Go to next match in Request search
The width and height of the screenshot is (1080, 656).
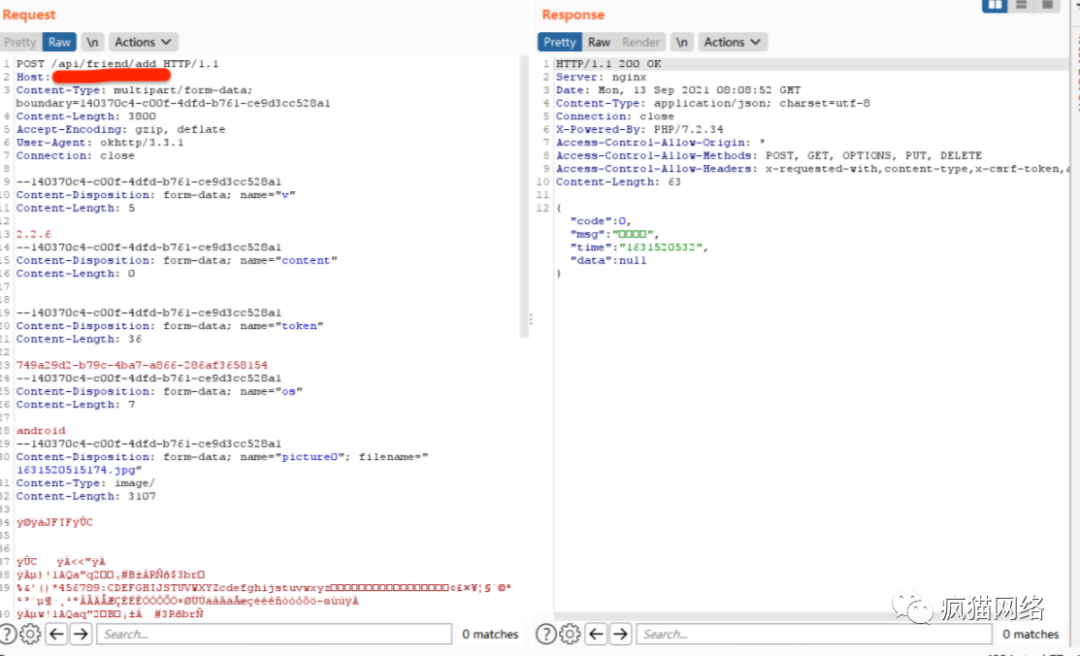coord(81,634)
